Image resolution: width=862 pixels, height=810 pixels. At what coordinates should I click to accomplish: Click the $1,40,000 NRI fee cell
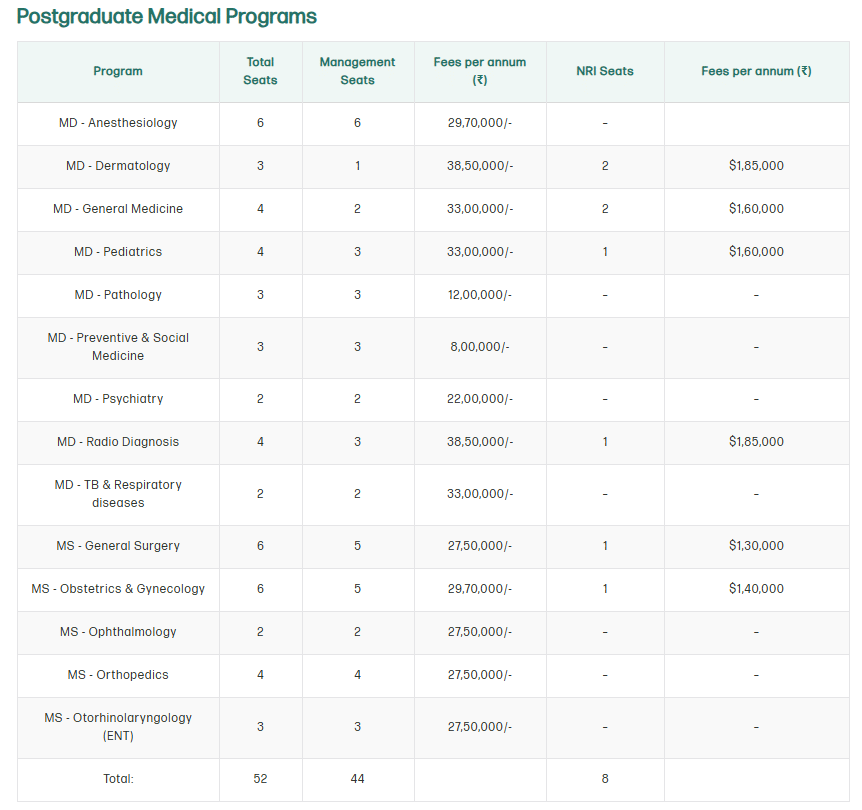(756, 589)
